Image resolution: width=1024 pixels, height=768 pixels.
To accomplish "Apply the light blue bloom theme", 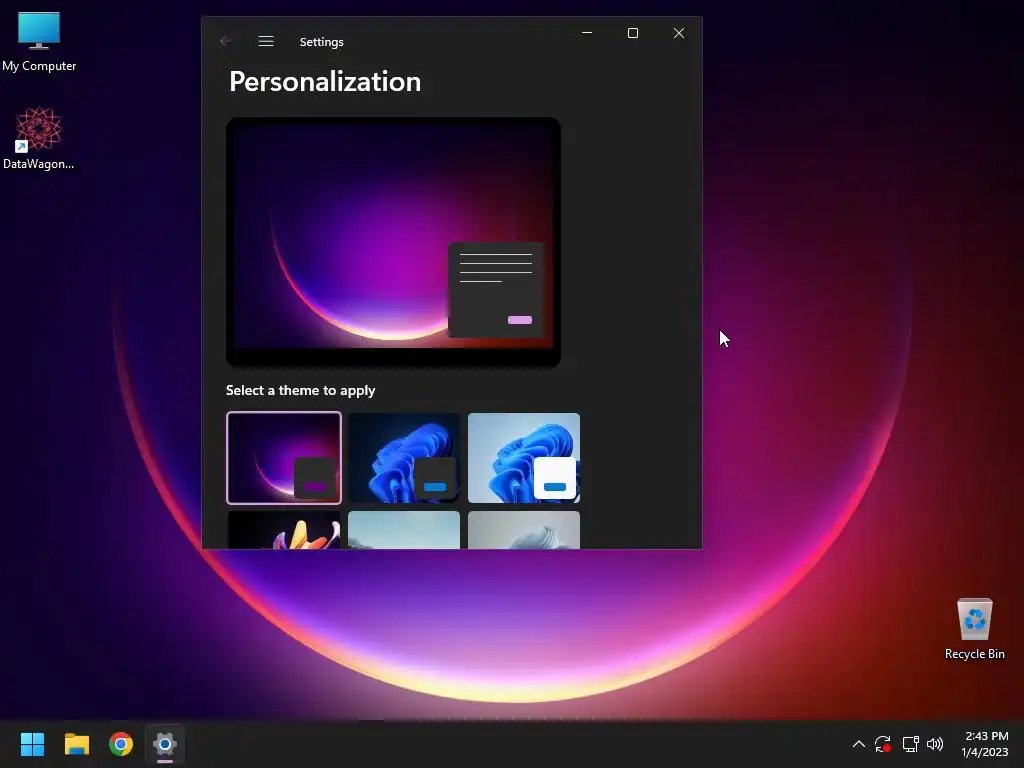I will 524,458.
